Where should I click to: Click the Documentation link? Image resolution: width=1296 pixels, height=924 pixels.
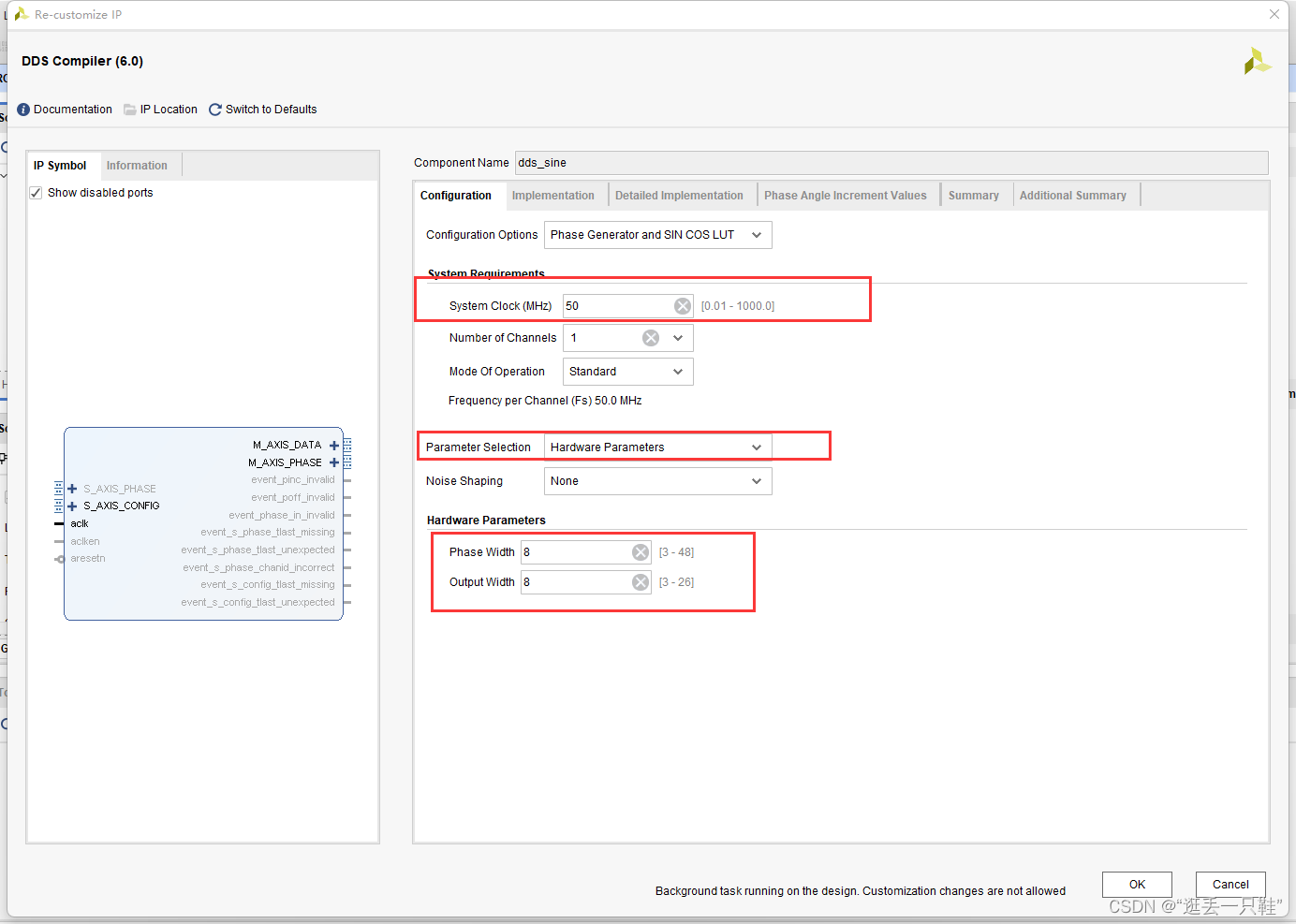click(73, 110)
